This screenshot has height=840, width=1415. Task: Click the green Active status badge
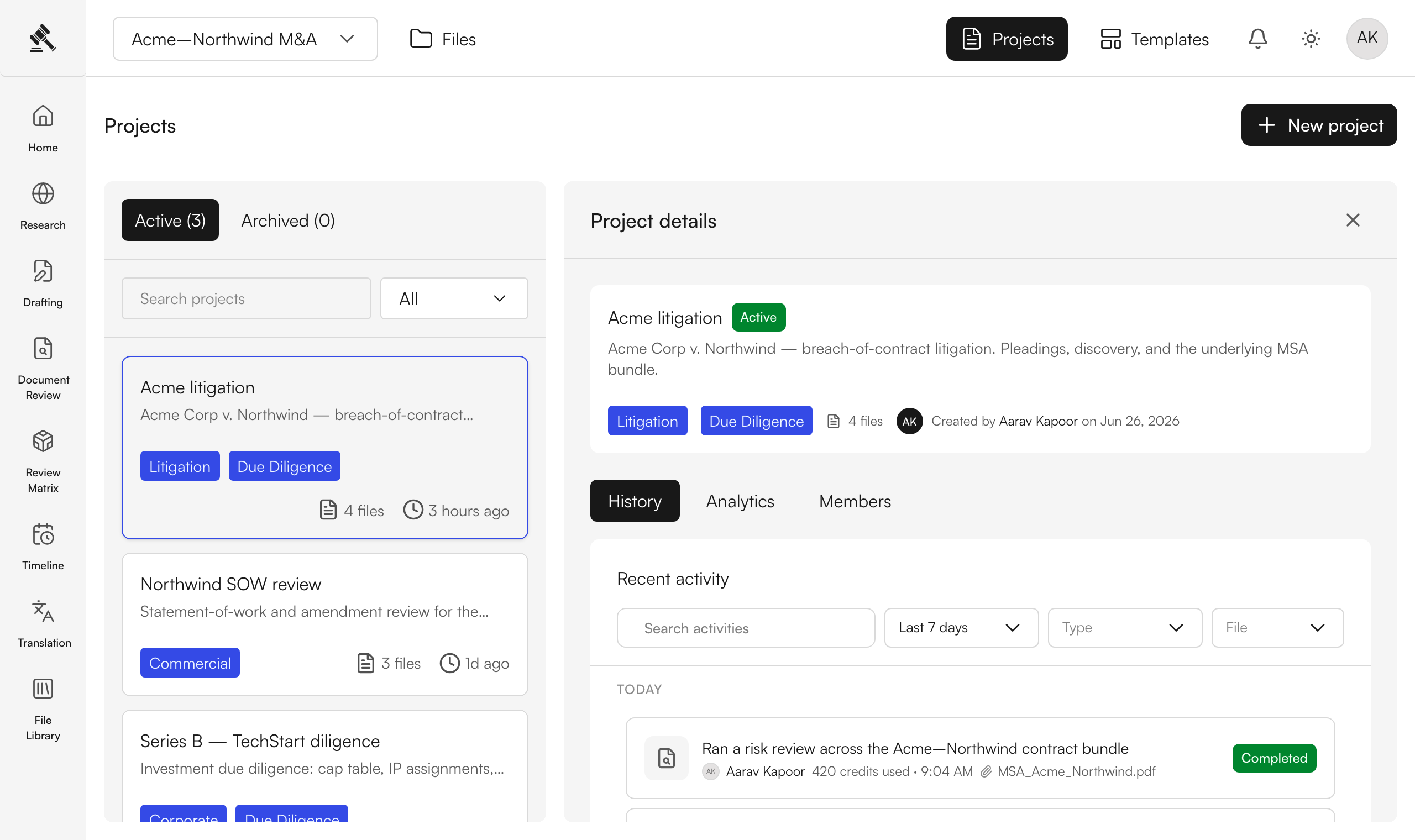click(x=758, y=317)
